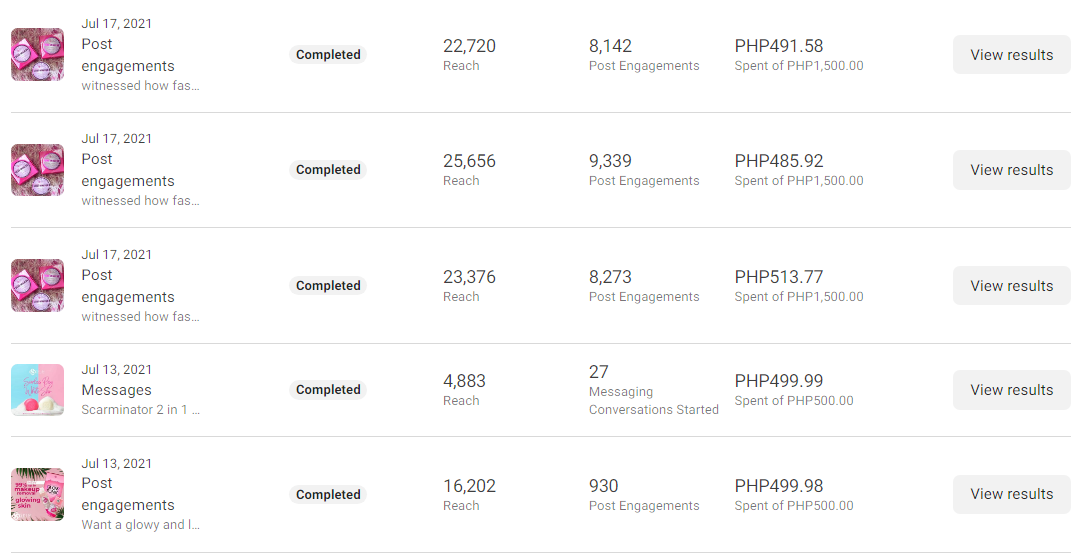The image size is (1087, 558).
Task: Open the Messages ad title from Jul 13
Action: click(x=117, y=390)
